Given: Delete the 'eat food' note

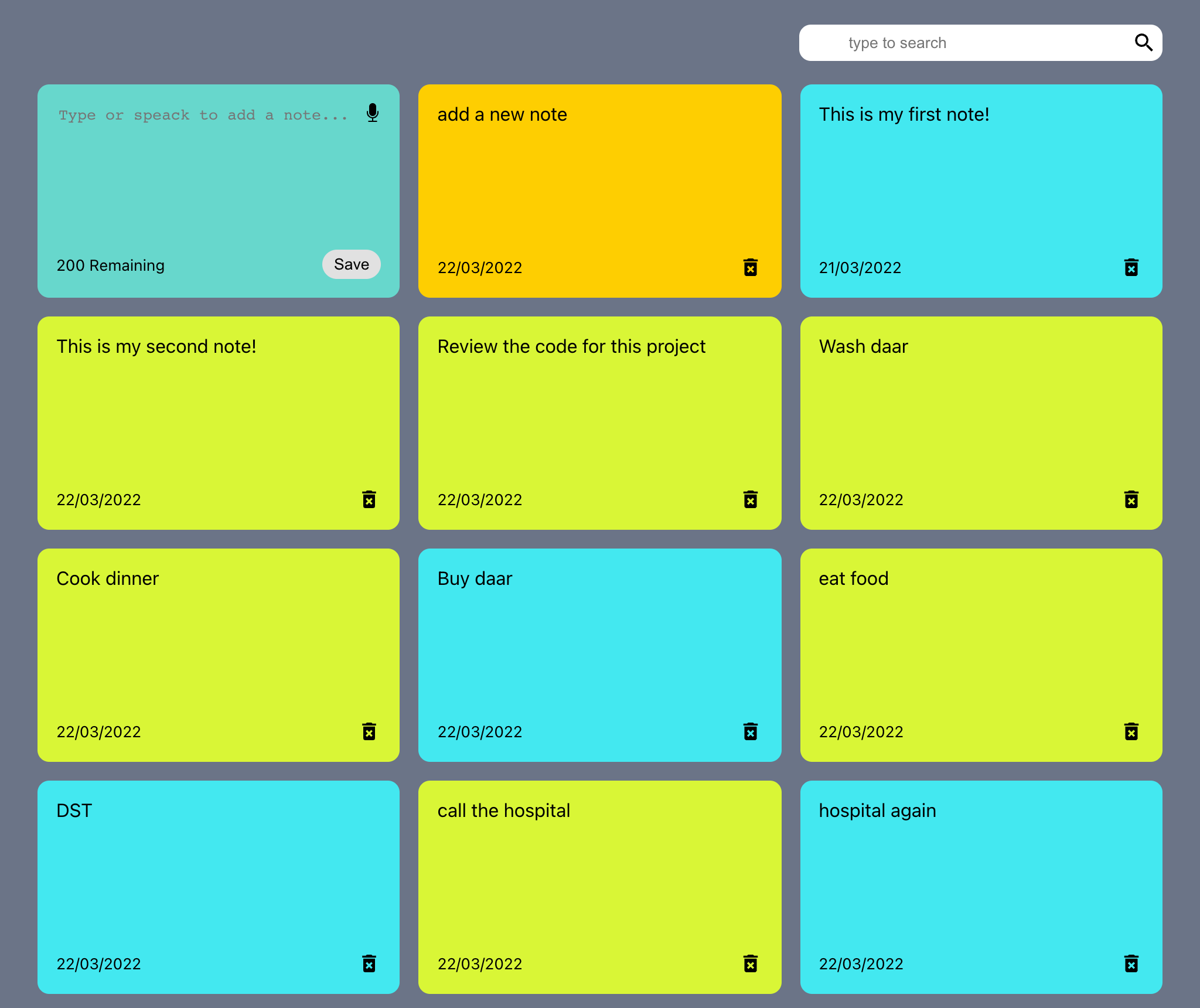Looking at the screenshot, I should coord(1131,731).
